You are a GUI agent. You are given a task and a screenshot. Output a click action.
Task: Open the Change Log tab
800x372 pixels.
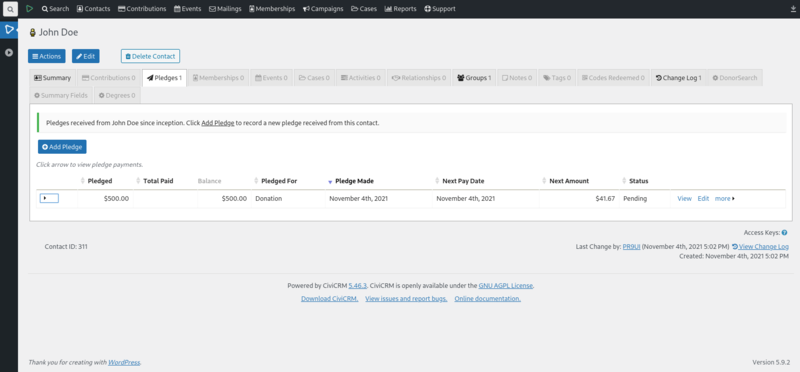tap(679, 78)
